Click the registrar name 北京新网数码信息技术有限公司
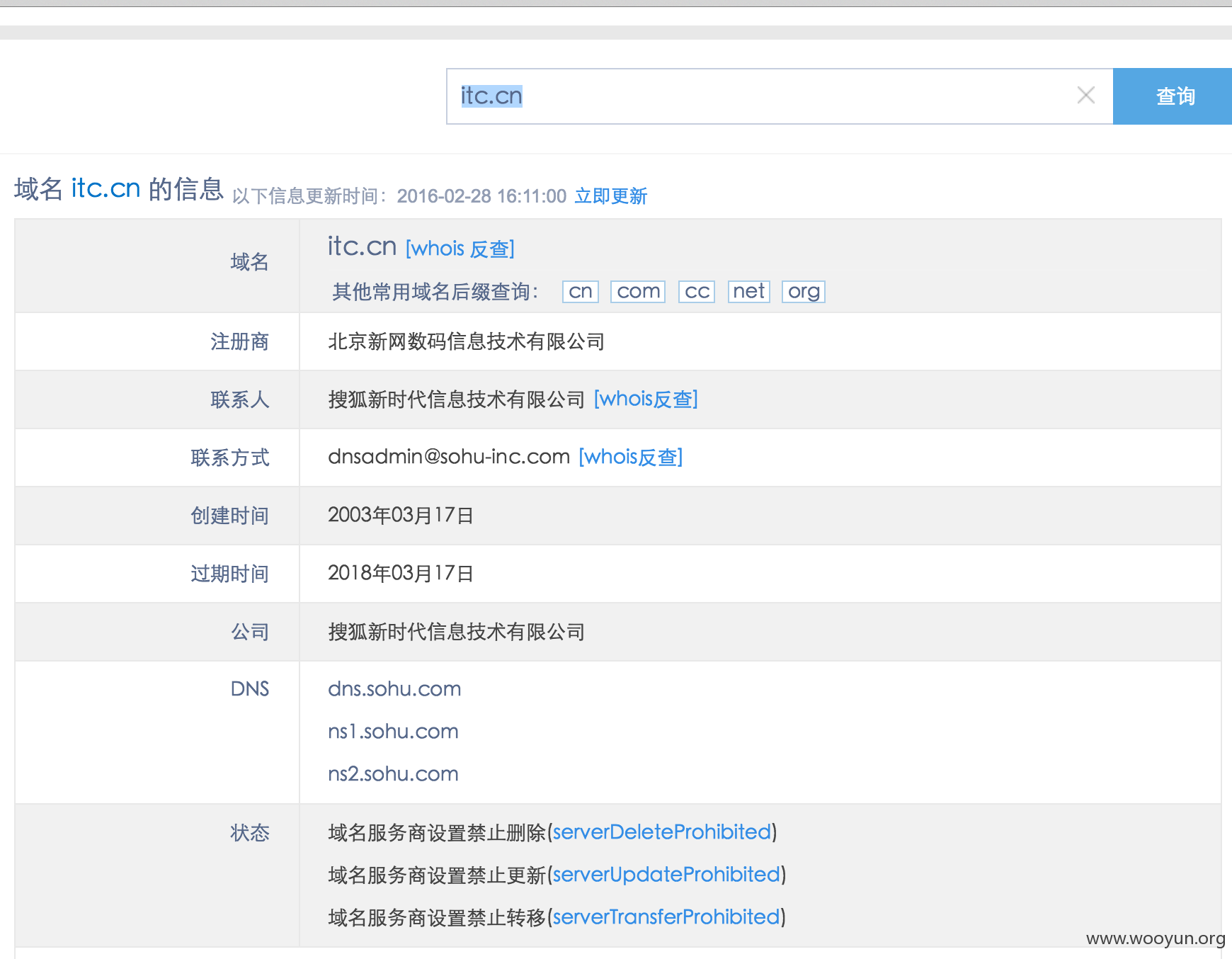1232x959 pixels. point(466,341)
